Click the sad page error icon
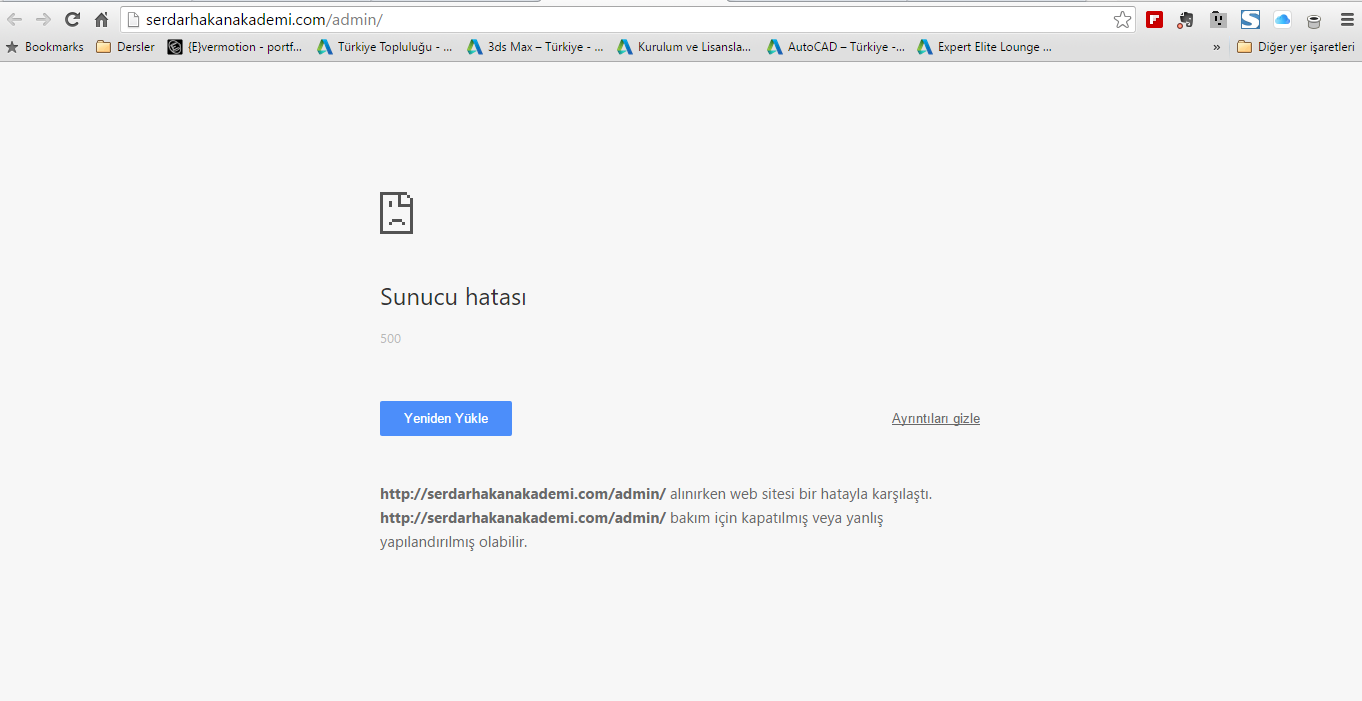 (397, 213)
